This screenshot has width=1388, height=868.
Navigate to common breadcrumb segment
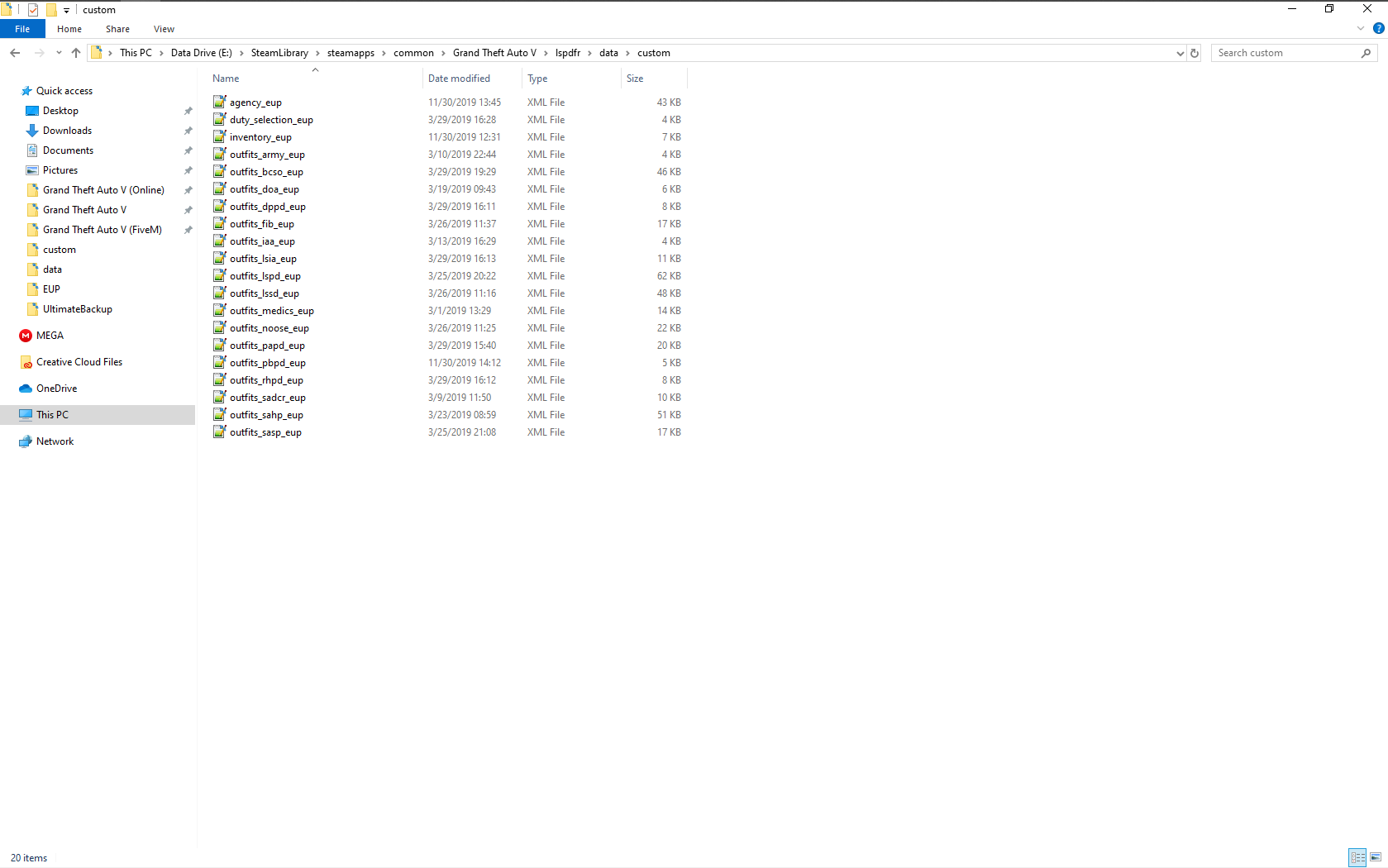[413, 53]
